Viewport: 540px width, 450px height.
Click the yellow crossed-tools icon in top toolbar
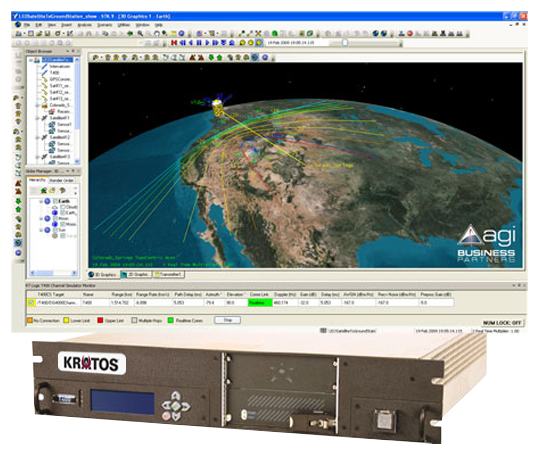click(x=258, y=34)
